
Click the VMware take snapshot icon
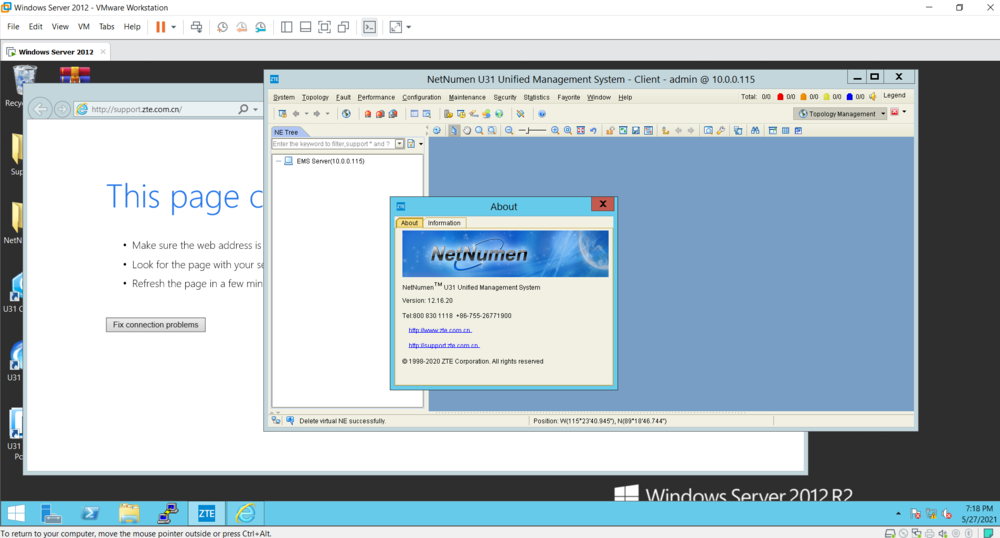coord(222,27)
